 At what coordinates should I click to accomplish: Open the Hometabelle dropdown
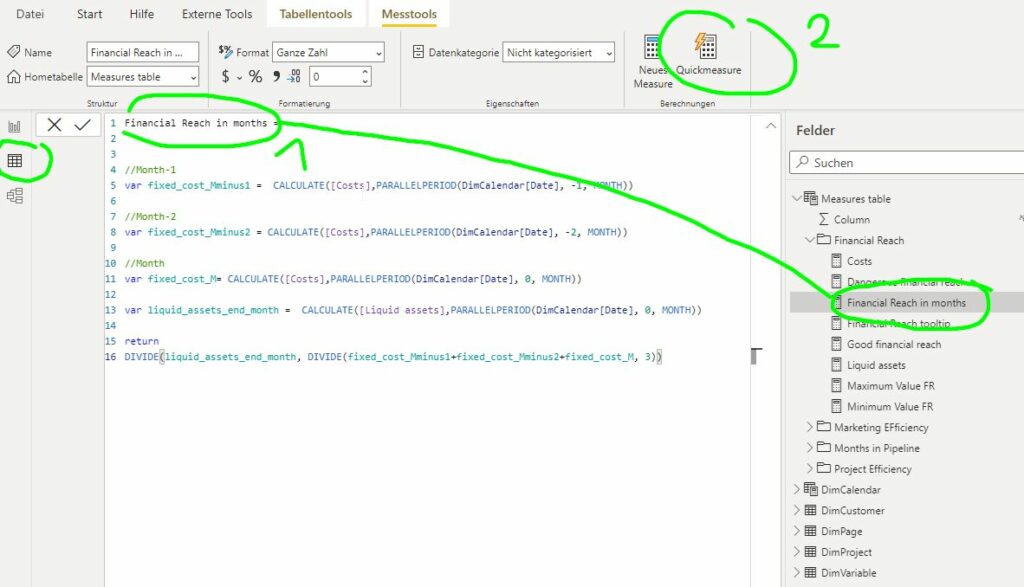coord(193,77)
